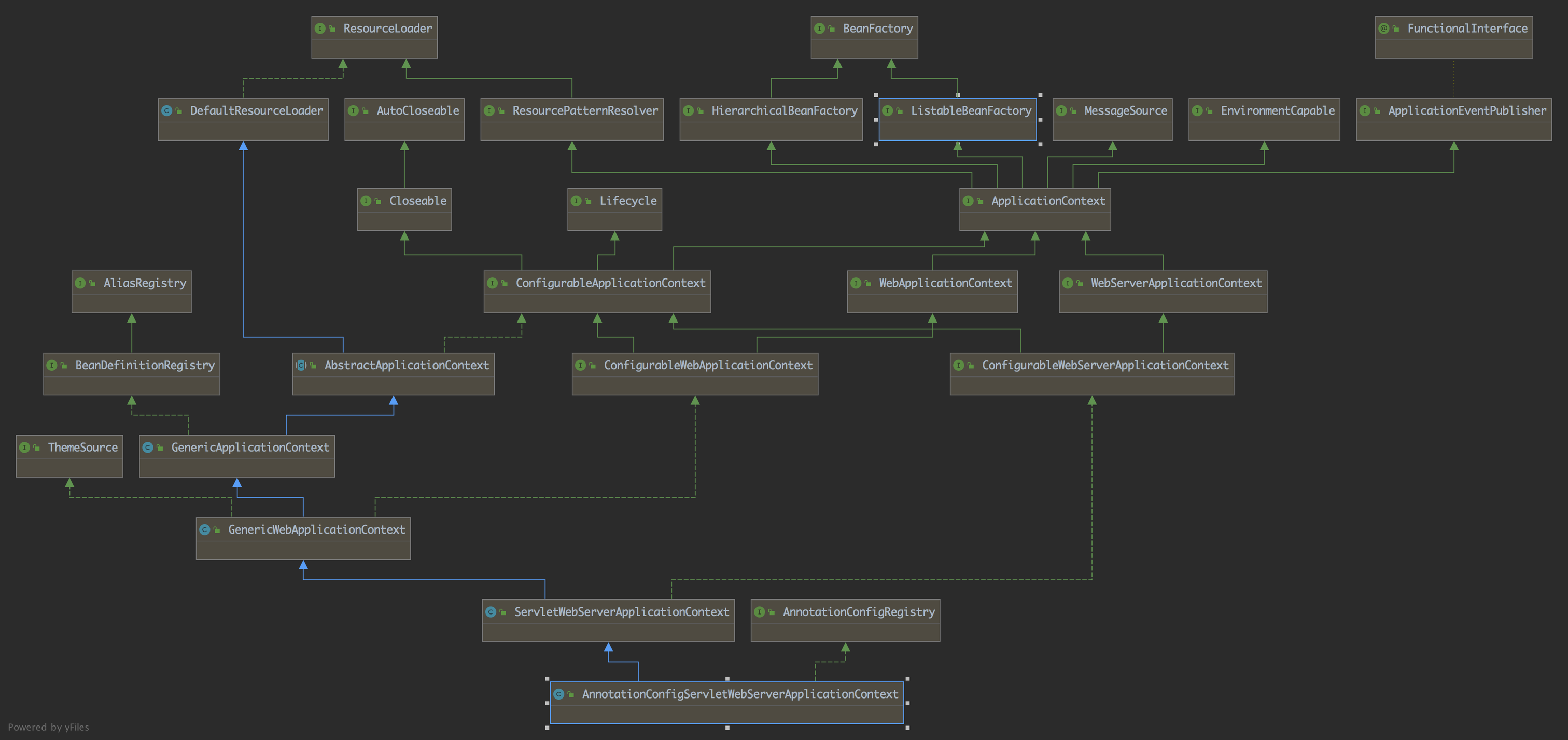The image size is (1568, 740).
Task: Click the interface icon on AnnotationConfigRegistry node
Action: (759, 612)
